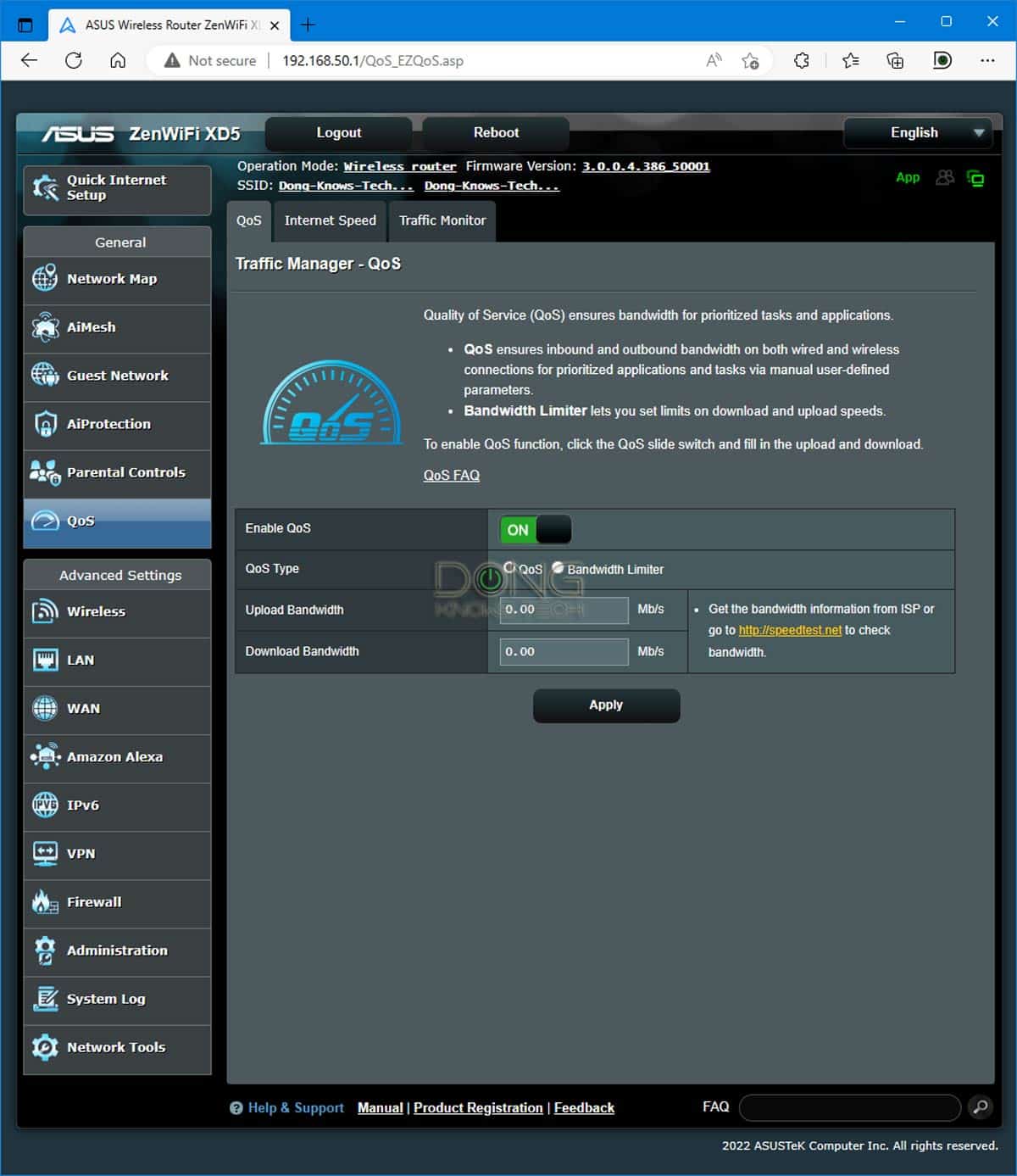Screen dimensions: 1017x1176
Task: Switch to Internet Speed tab
Action: 331,220
